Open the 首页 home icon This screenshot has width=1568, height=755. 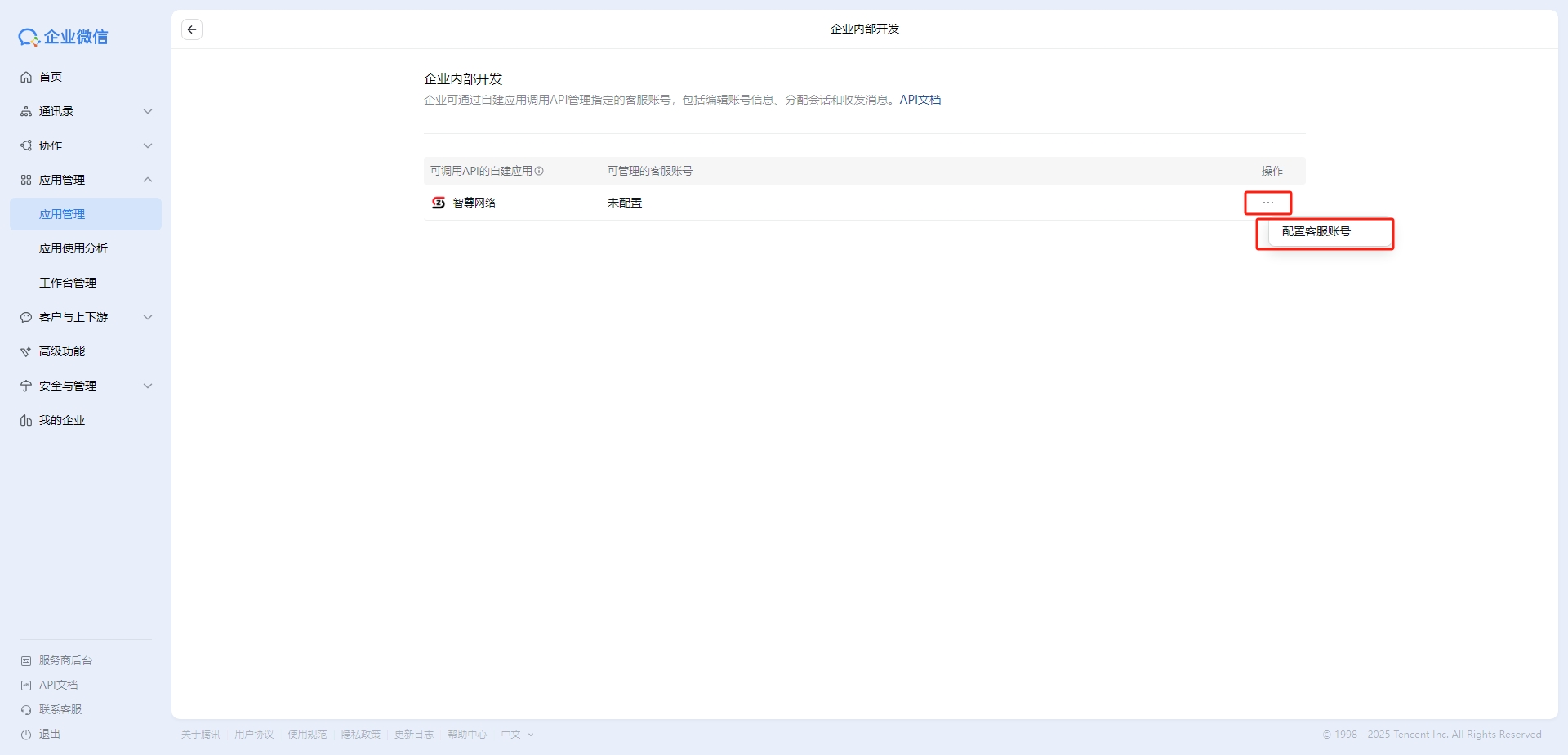[26, 77]
